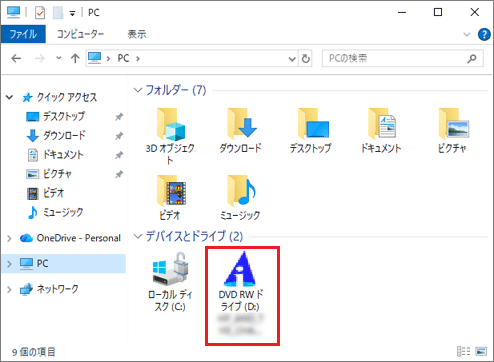Open the ミュージック folder in main pane

(x=240, y=197)
